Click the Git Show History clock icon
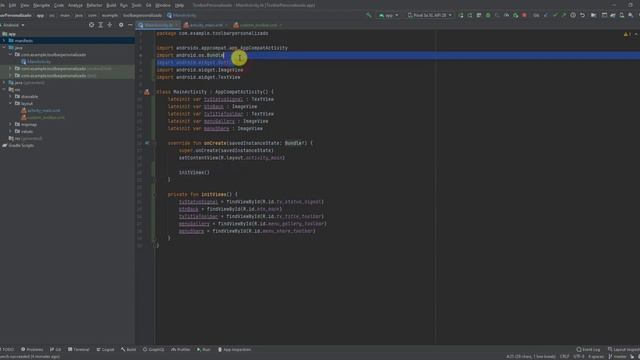 point(573,15)
